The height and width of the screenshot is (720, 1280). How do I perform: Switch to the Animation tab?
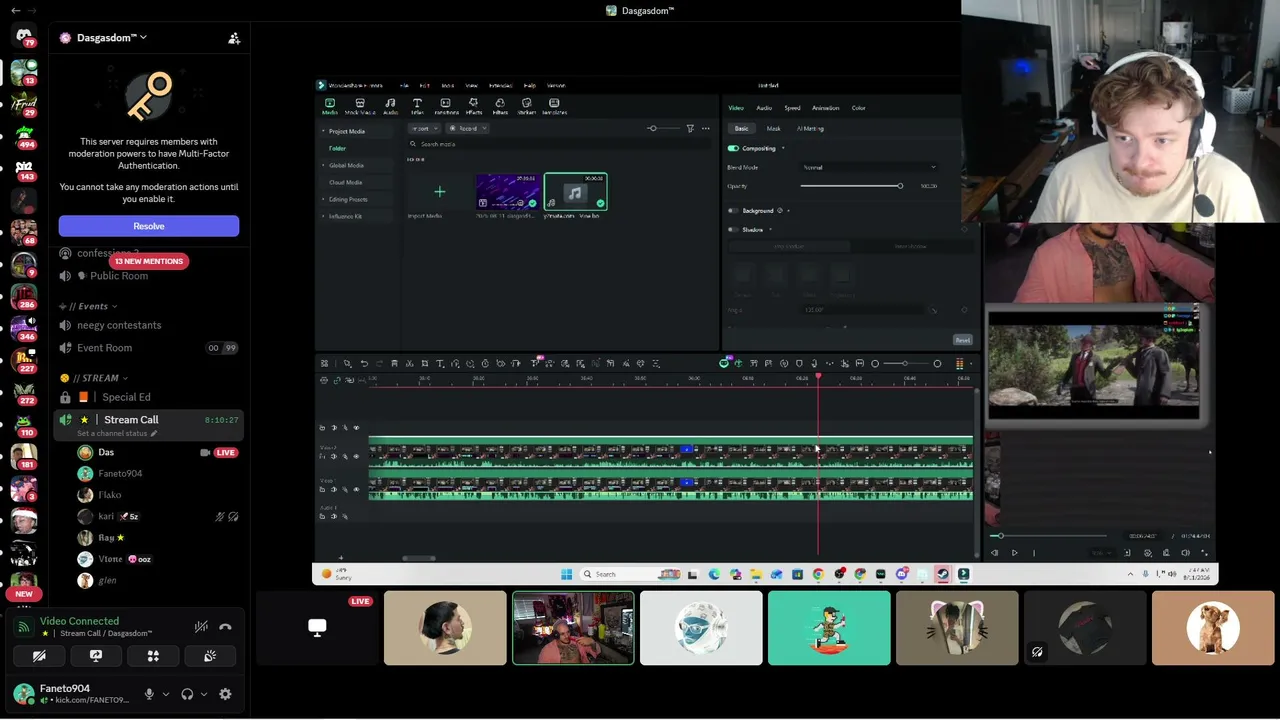tap(826, 108)
